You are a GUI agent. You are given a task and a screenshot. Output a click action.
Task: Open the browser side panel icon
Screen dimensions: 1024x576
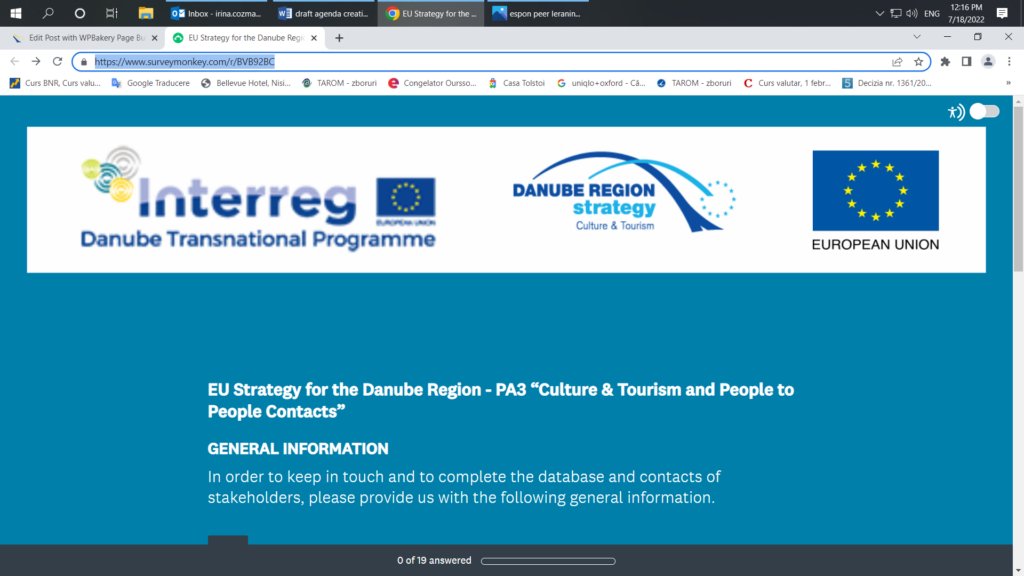click(966, 61)
